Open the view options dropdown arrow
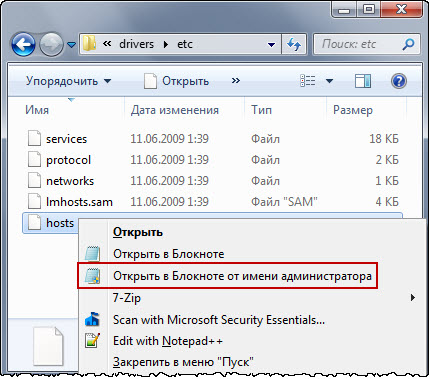 (329, 81)
